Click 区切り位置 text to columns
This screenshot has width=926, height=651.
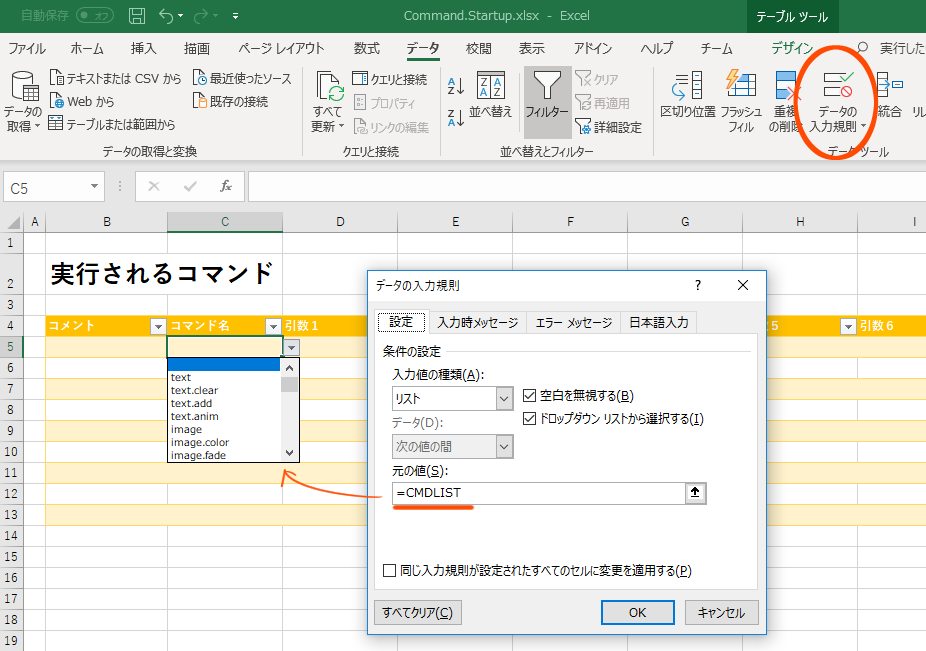(x=687, y=95)
